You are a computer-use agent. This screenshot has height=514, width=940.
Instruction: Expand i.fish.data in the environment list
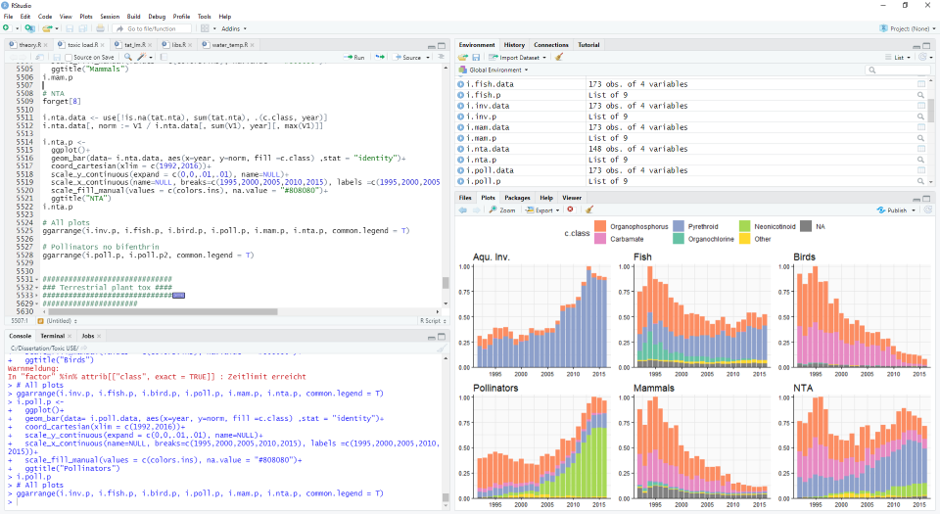(460, 84)
